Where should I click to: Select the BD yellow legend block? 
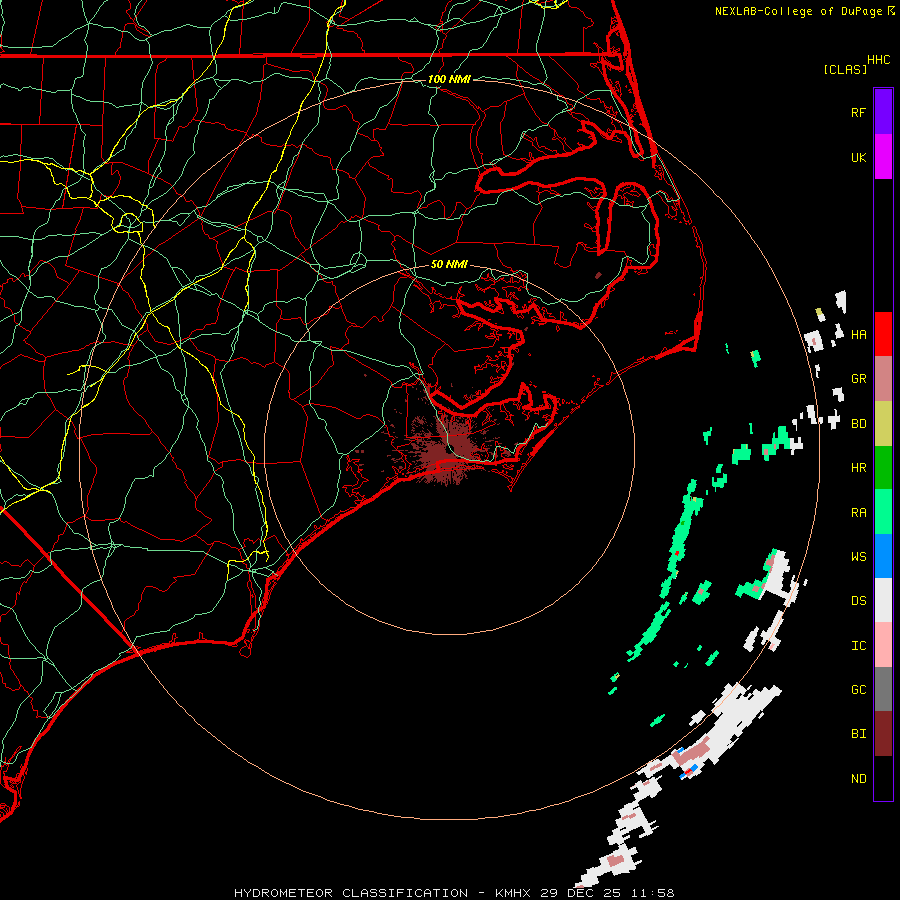point(883,424)
